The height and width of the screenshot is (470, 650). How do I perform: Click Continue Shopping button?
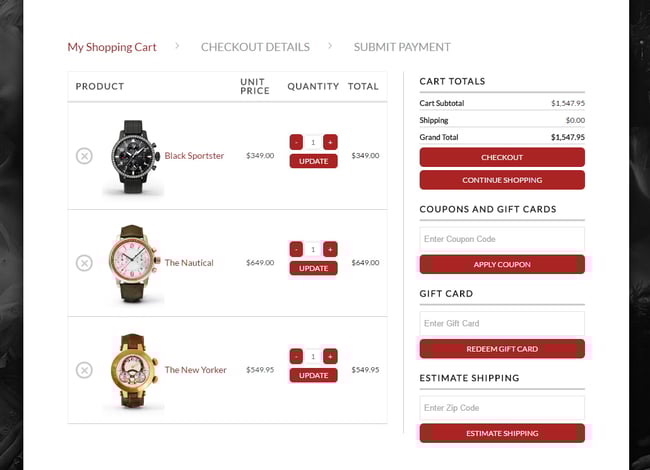pyautogui.click(x=502, y=180)
